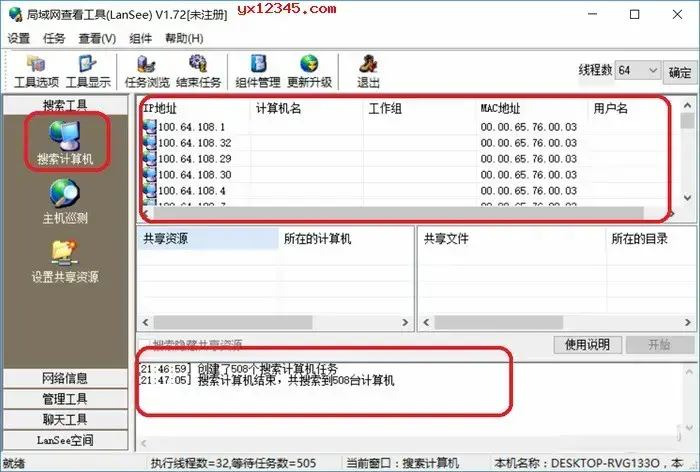Click the 使用说明 button

tap(588, 344)
